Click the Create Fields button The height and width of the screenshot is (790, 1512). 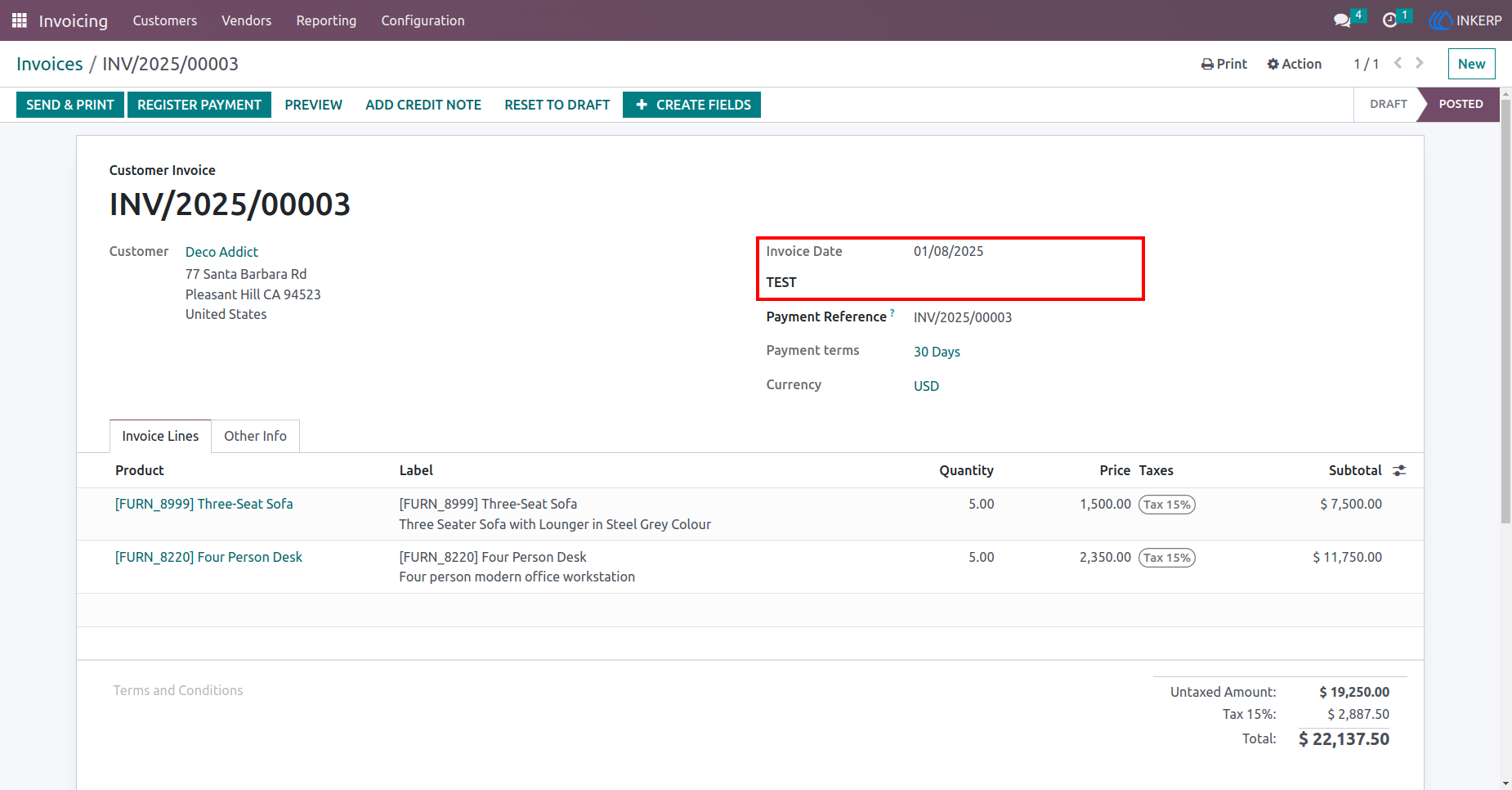coord(691,105)
